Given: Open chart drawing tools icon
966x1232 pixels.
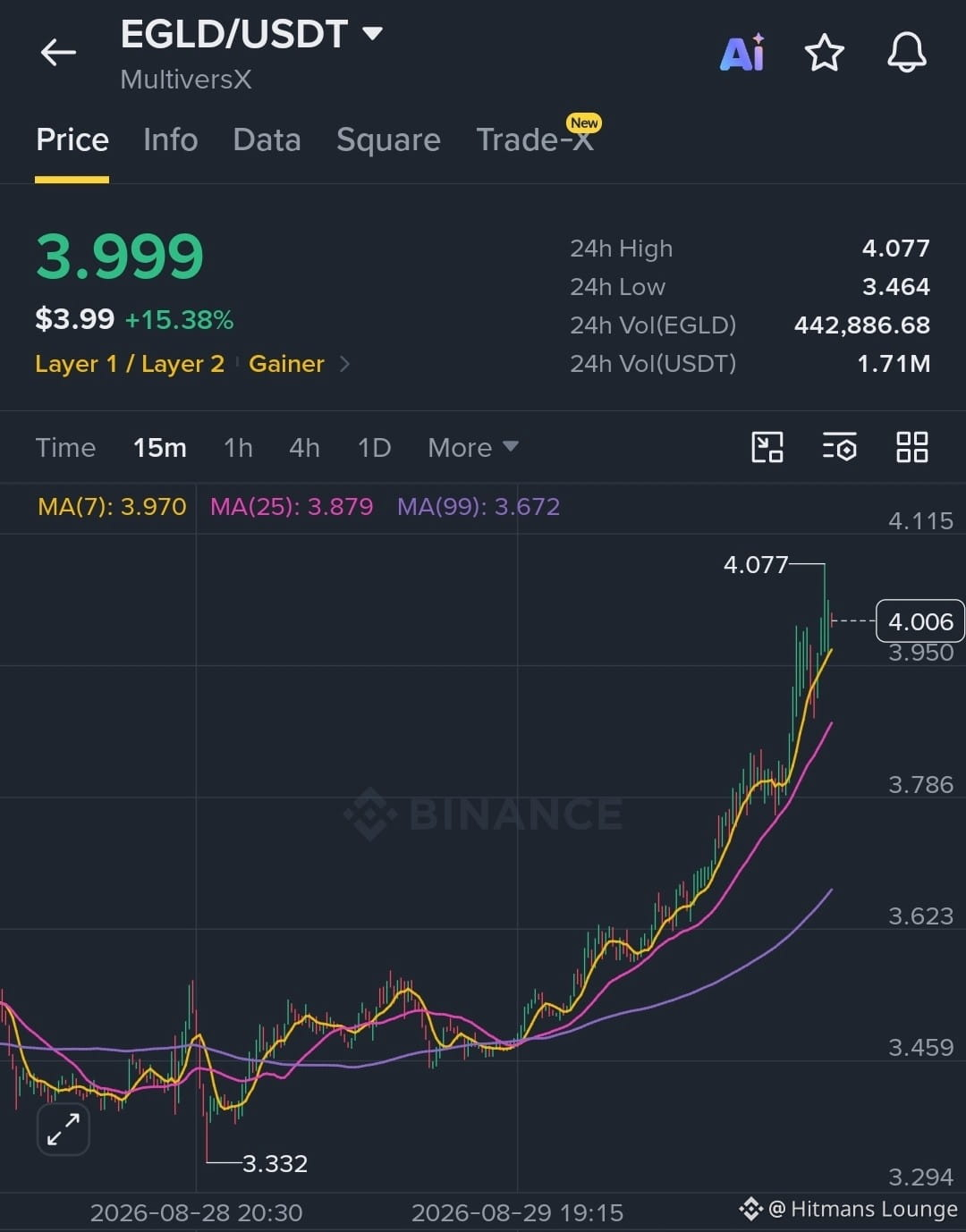Looking at the screenshot, I should click(x=767, y=447).
